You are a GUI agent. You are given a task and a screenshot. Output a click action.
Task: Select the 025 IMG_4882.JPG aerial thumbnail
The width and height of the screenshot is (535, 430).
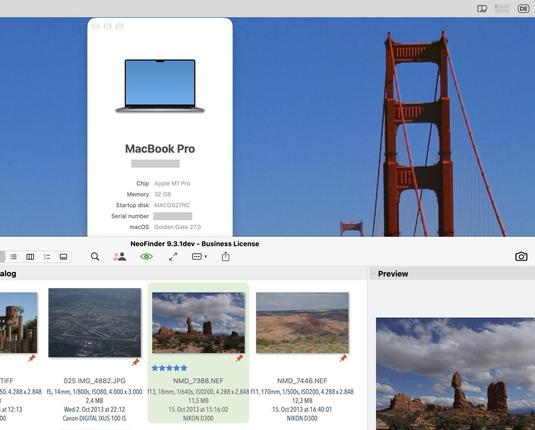95,322
